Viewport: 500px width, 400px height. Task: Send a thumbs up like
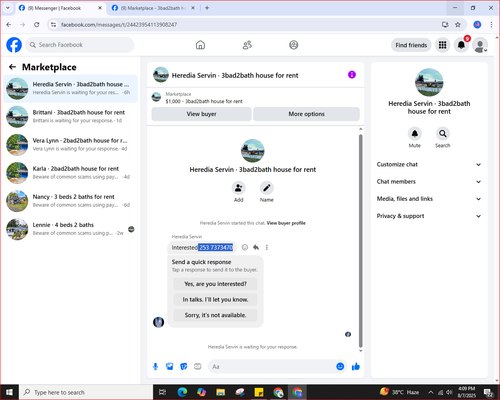point(356,367)
